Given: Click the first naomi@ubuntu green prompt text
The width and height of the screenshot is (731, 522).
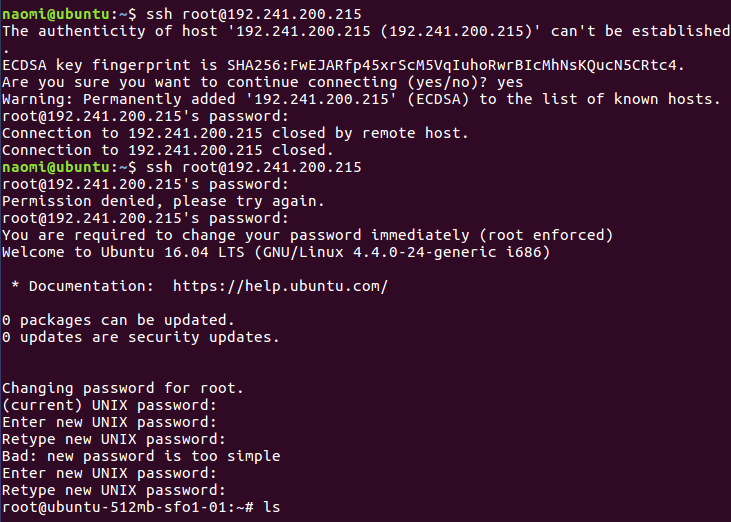Looking at the screenshot, I should (56, 14).
